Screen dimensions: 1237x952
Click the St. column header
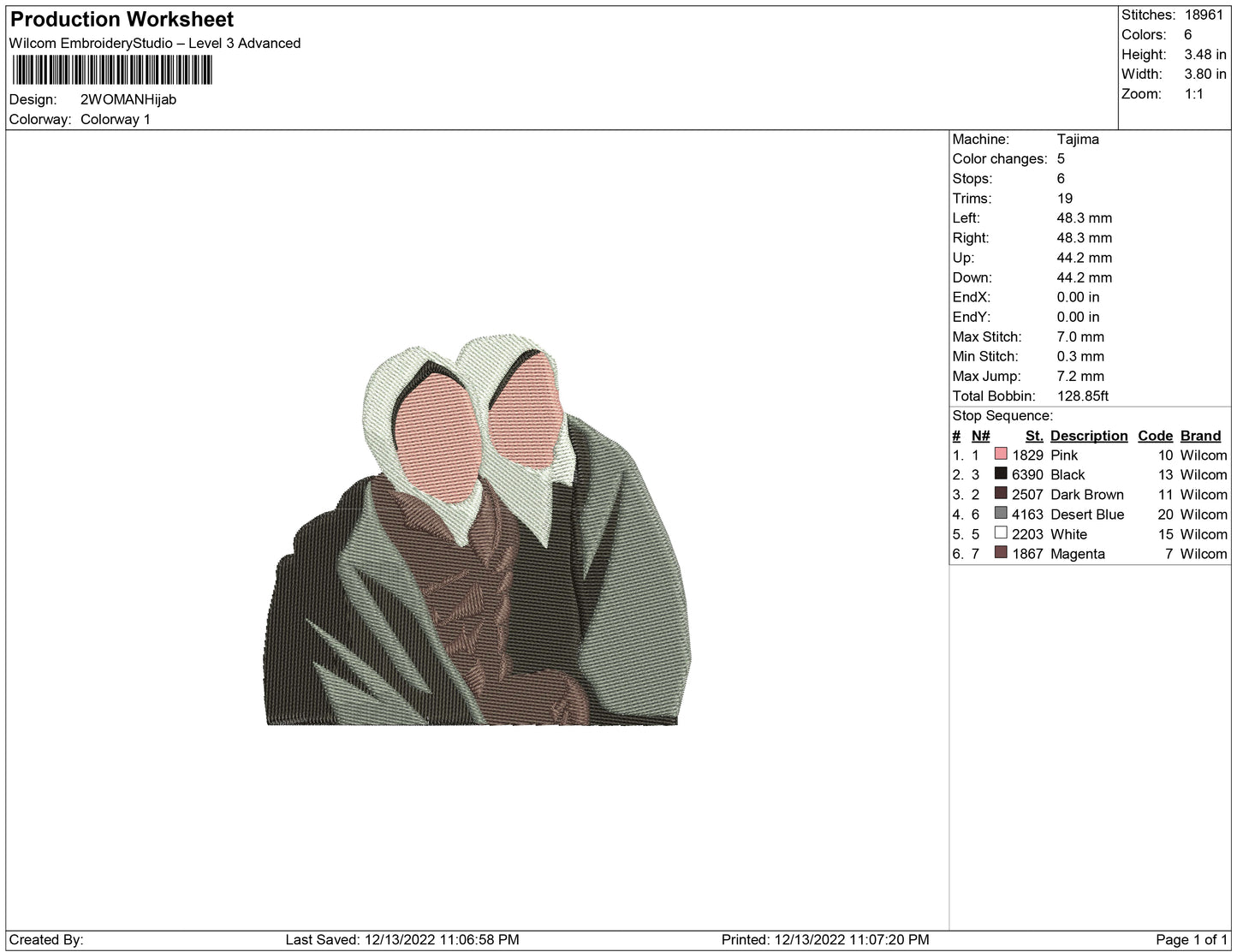point(1034,435)
